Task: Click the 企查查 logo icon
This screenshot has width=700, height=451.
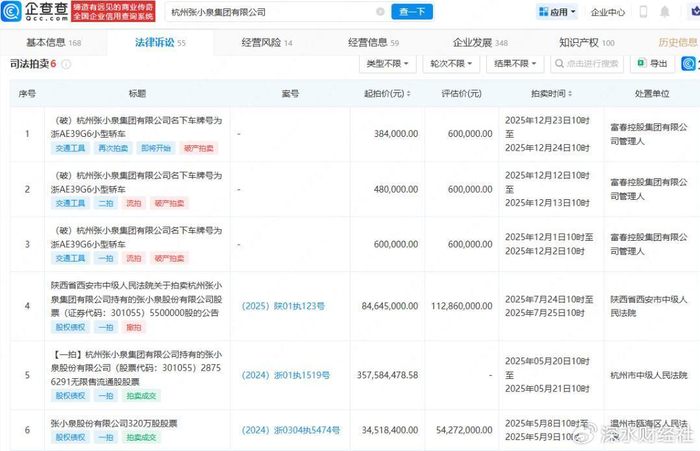Action: (x=12, y=11)
